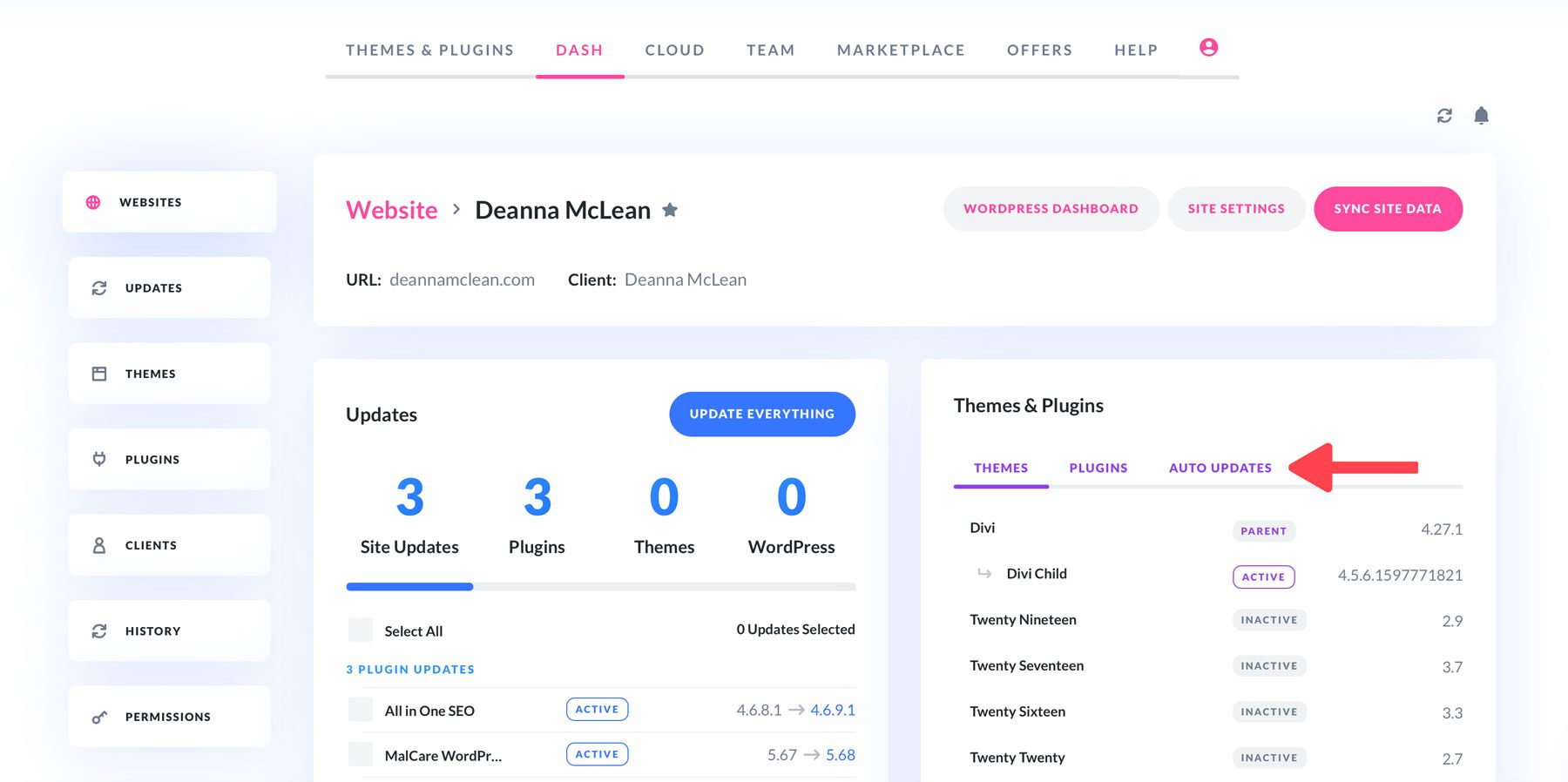Click the updates progress bar
The width and height of the screenshot is (1568, 782).
[600, 587]
